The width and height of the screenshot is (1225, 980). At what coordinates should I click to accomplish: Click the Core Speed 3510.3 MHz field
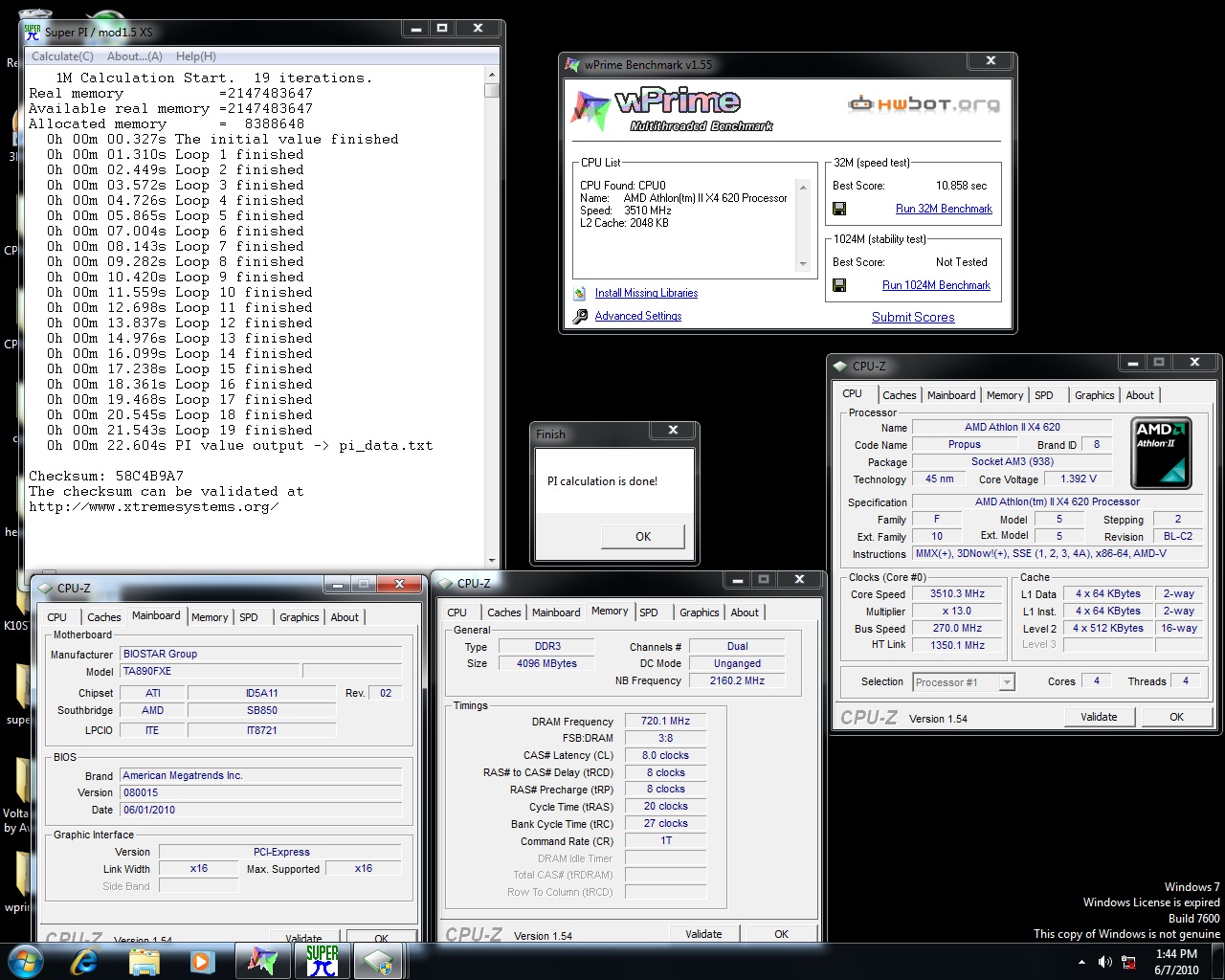pos(957,594)
